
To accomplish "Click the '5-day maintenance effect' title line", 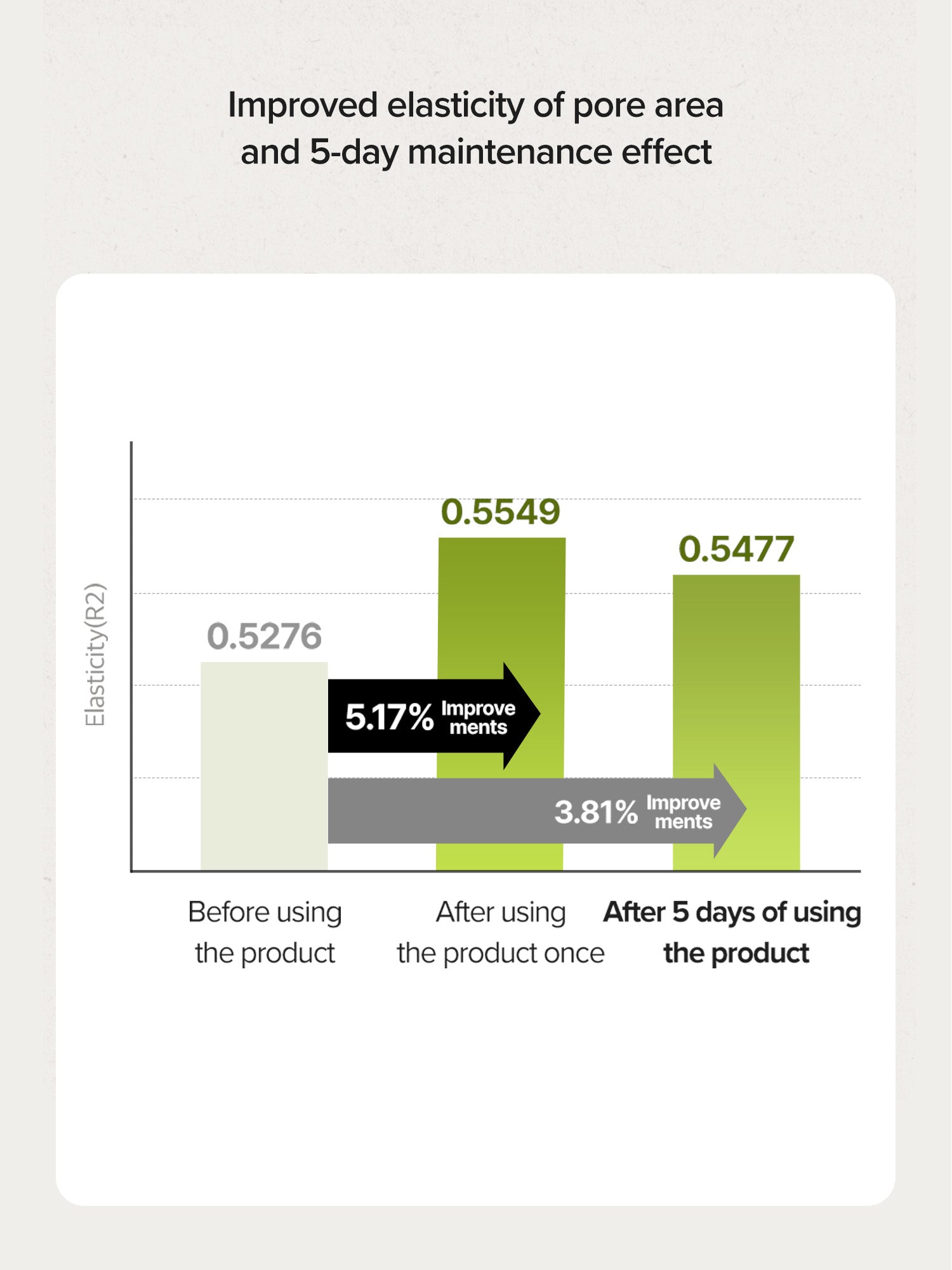I will (x=511, y=152).
